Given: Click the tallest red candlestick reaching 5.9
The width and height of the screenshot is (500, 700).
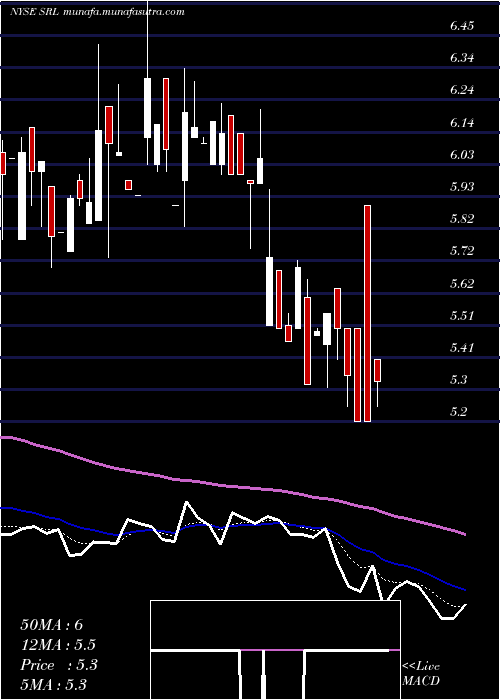Looking at the screenshot, I should point(367,313).
